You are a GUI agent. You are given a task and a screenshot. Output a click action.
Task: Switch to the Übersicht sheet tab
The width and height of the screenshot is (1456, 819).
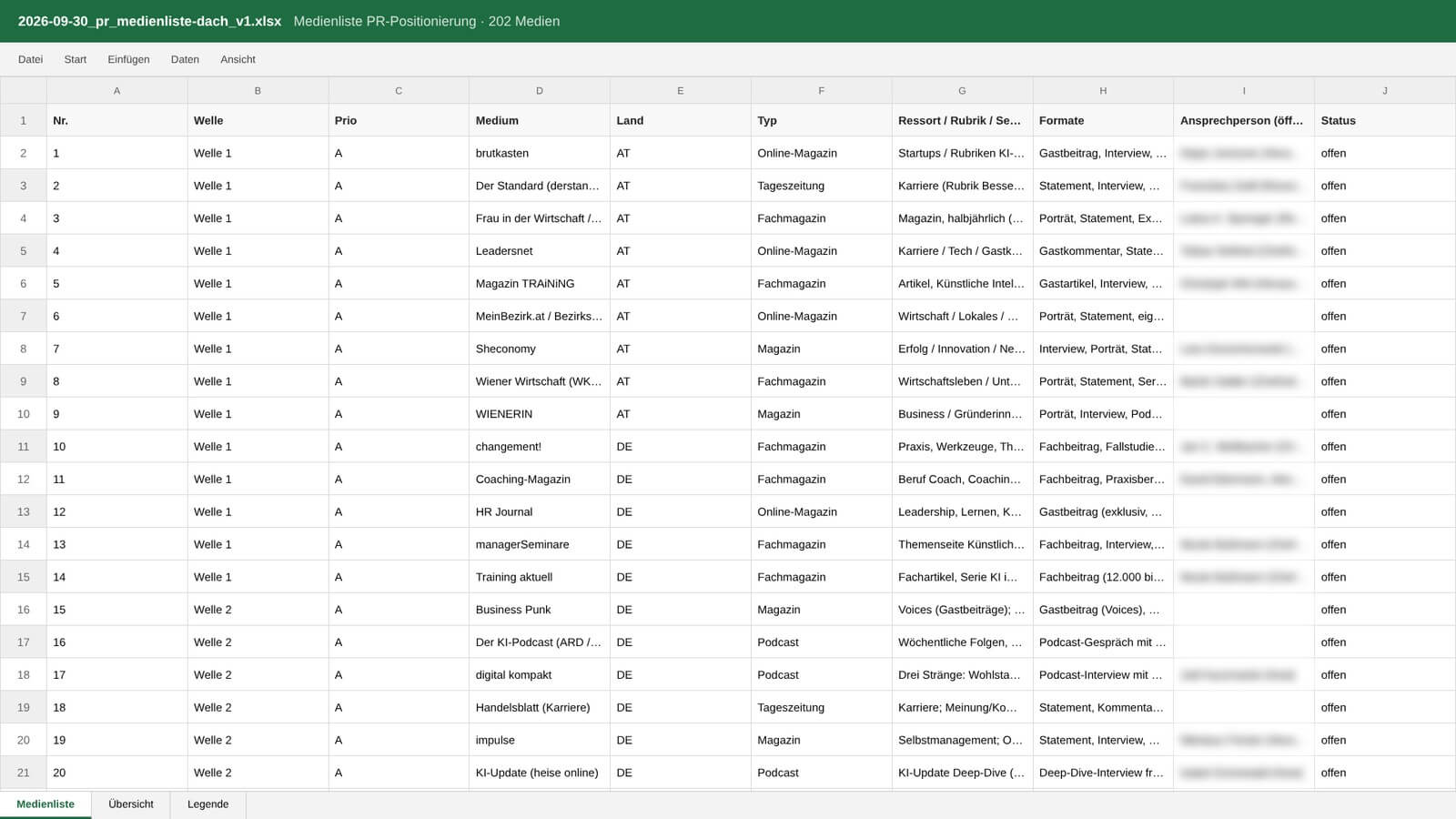tap(131, 804)
